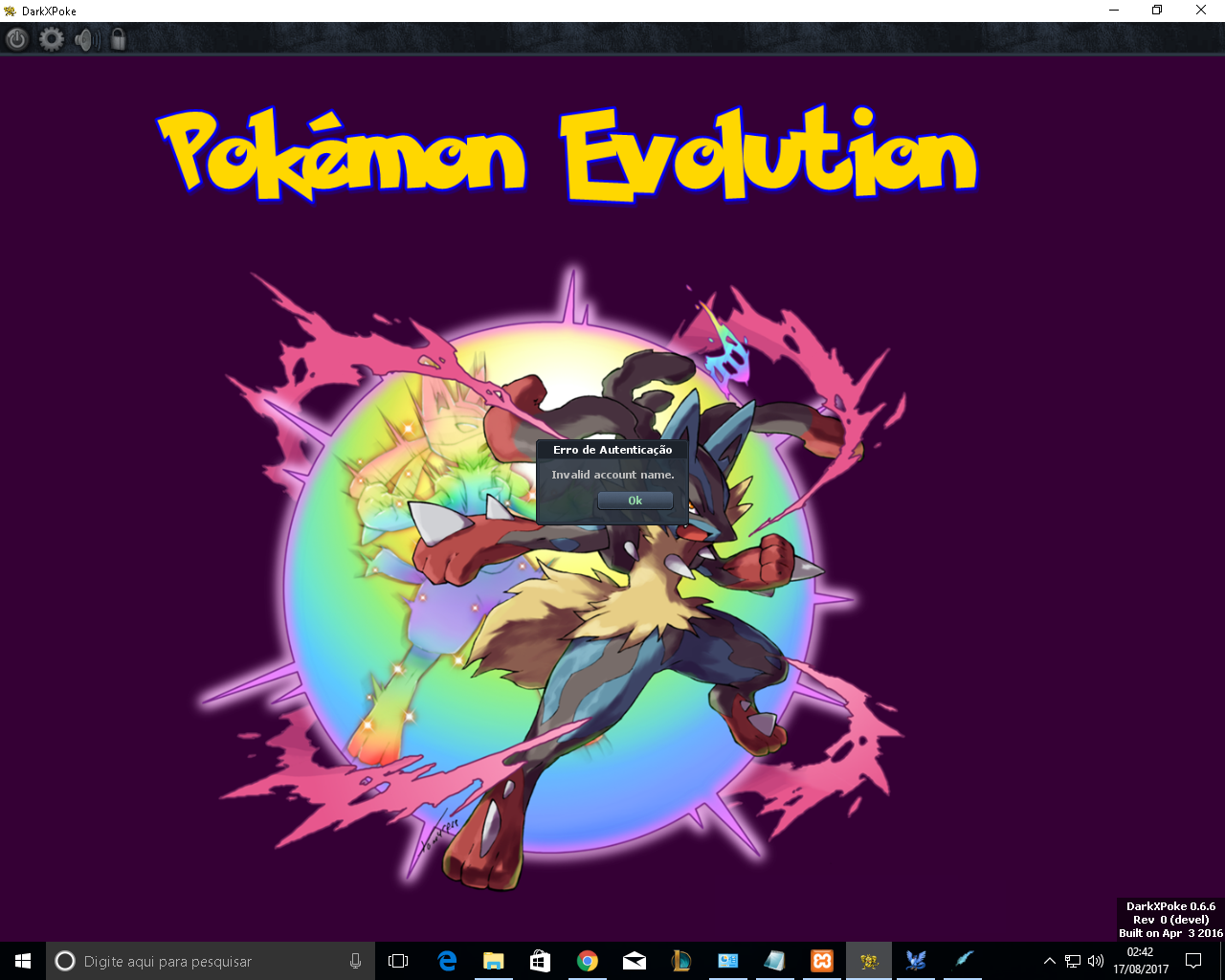Screen dimensions: 1225x980
Task: Click the blue ID card taskbar icon
Action: [728, 961]
